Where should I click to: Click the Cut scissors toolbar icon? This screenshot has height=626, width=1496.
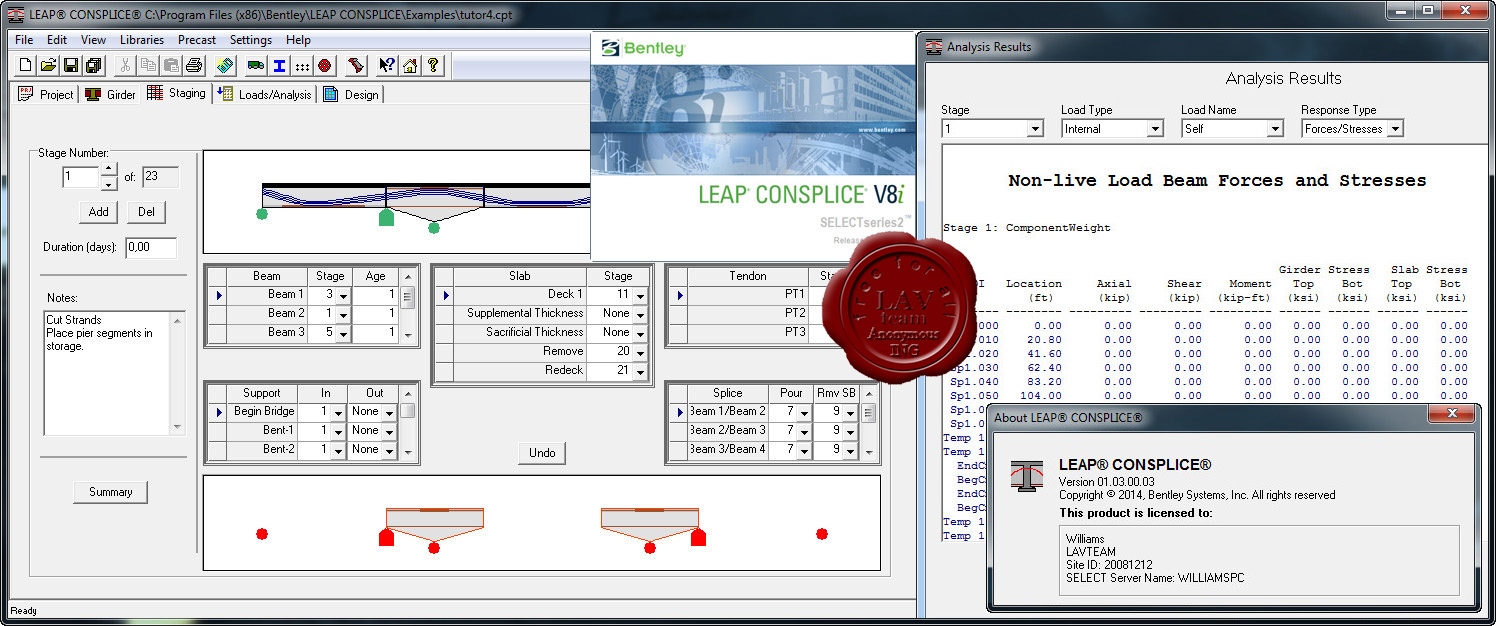click(x=125, y=66)
